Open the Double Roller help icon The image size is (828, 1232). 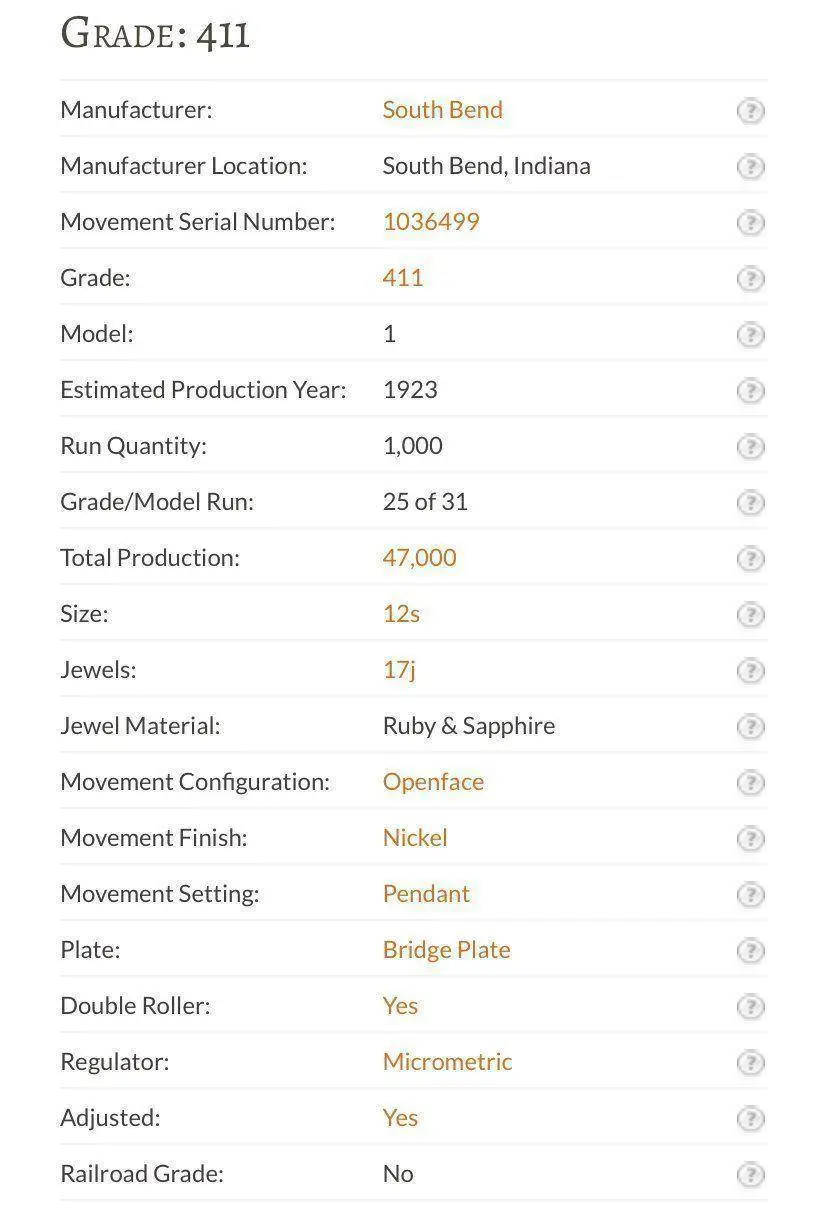[x=750, y=1007]
